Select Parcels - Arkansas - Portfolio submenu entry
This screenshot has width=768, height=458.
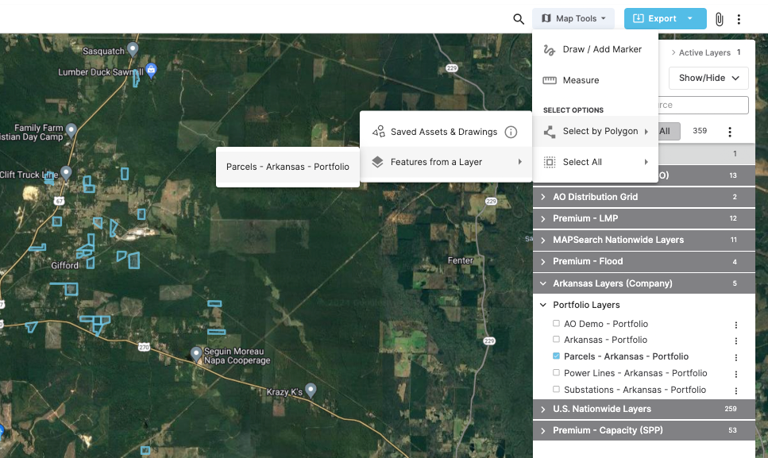coord(288,167)
